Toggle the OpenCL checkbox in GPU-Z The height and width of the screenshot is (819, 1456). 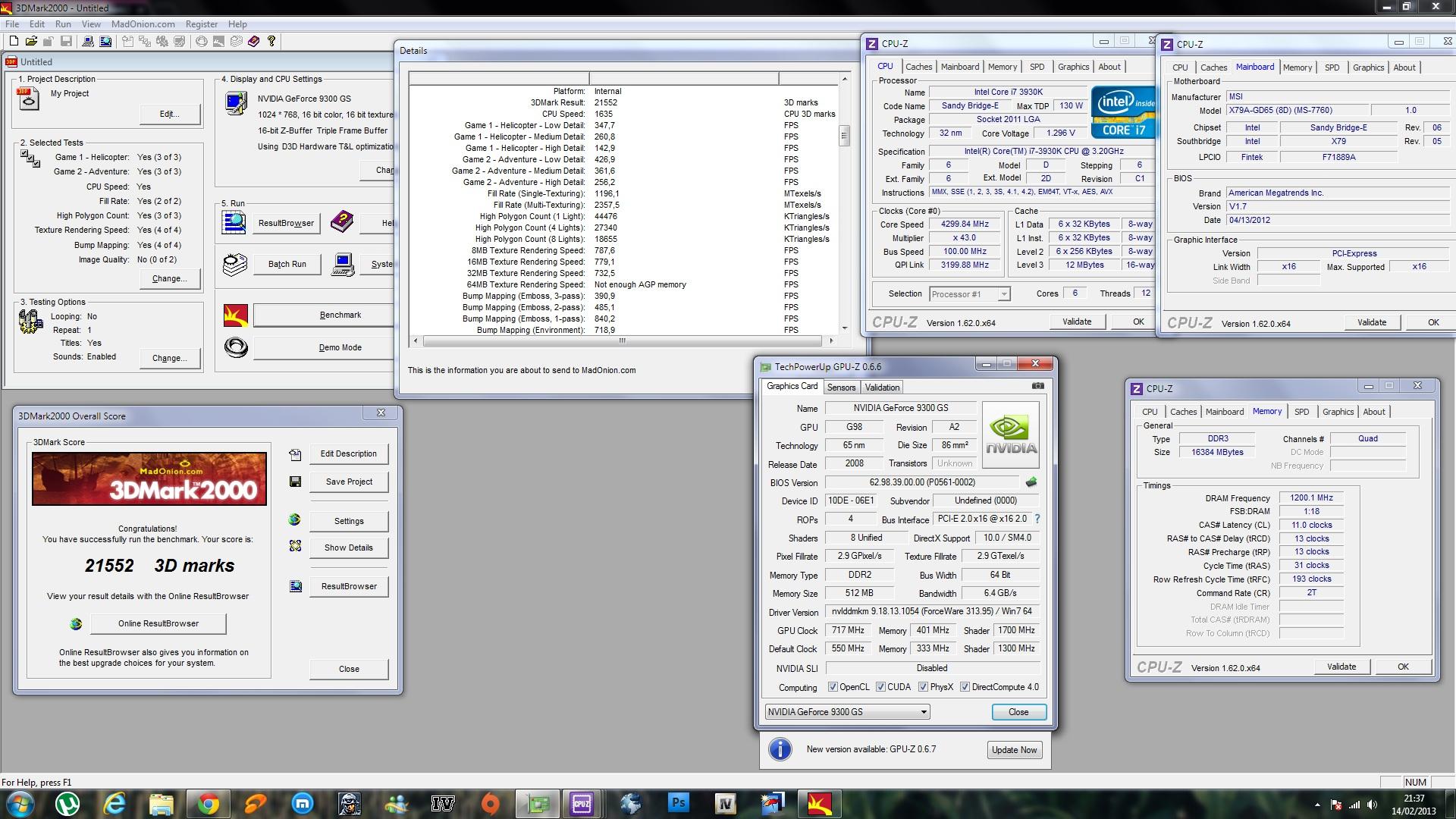point(833,687)
